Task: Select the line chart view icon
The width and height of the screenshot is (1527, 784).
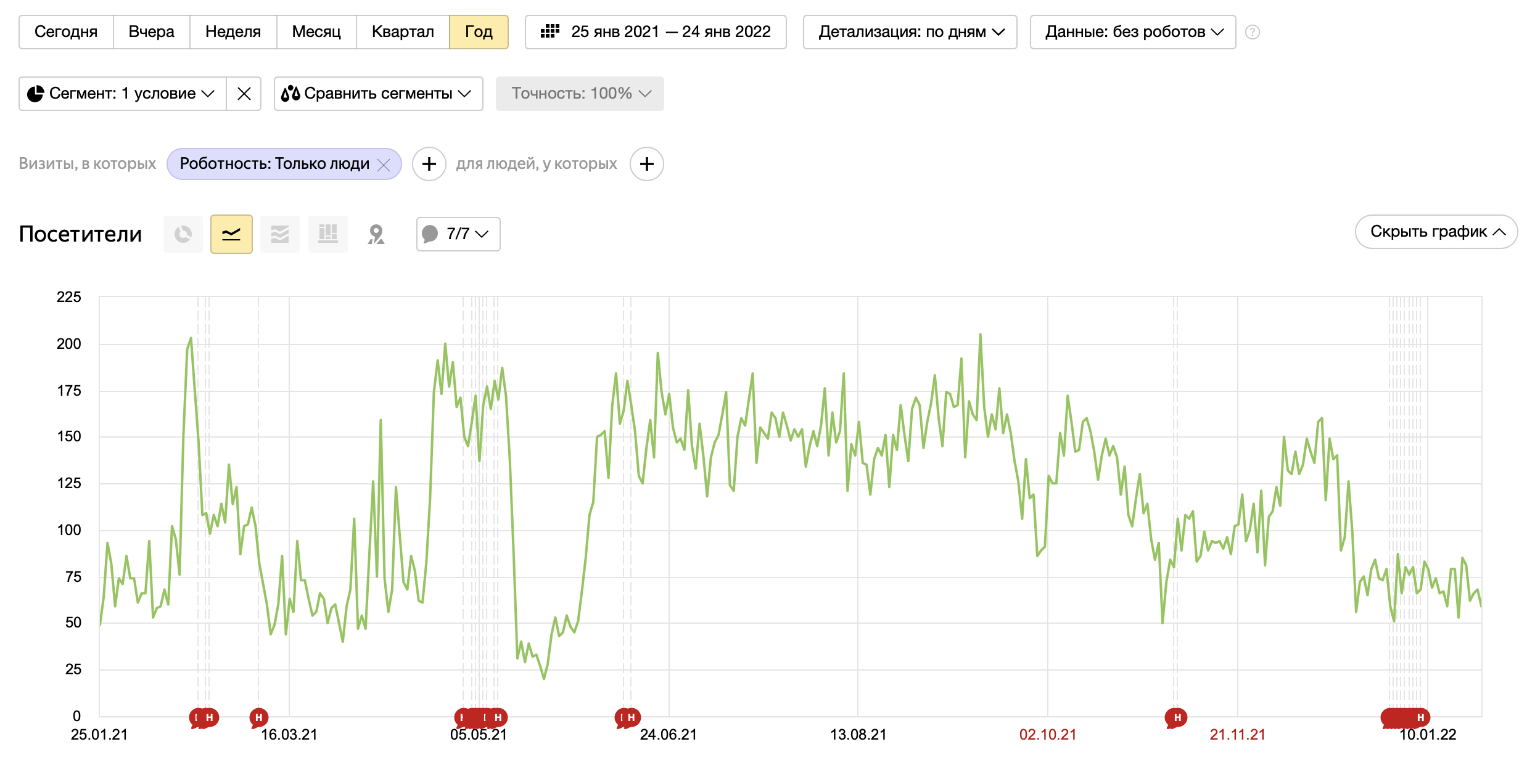Action: click(x=231, y=234)
